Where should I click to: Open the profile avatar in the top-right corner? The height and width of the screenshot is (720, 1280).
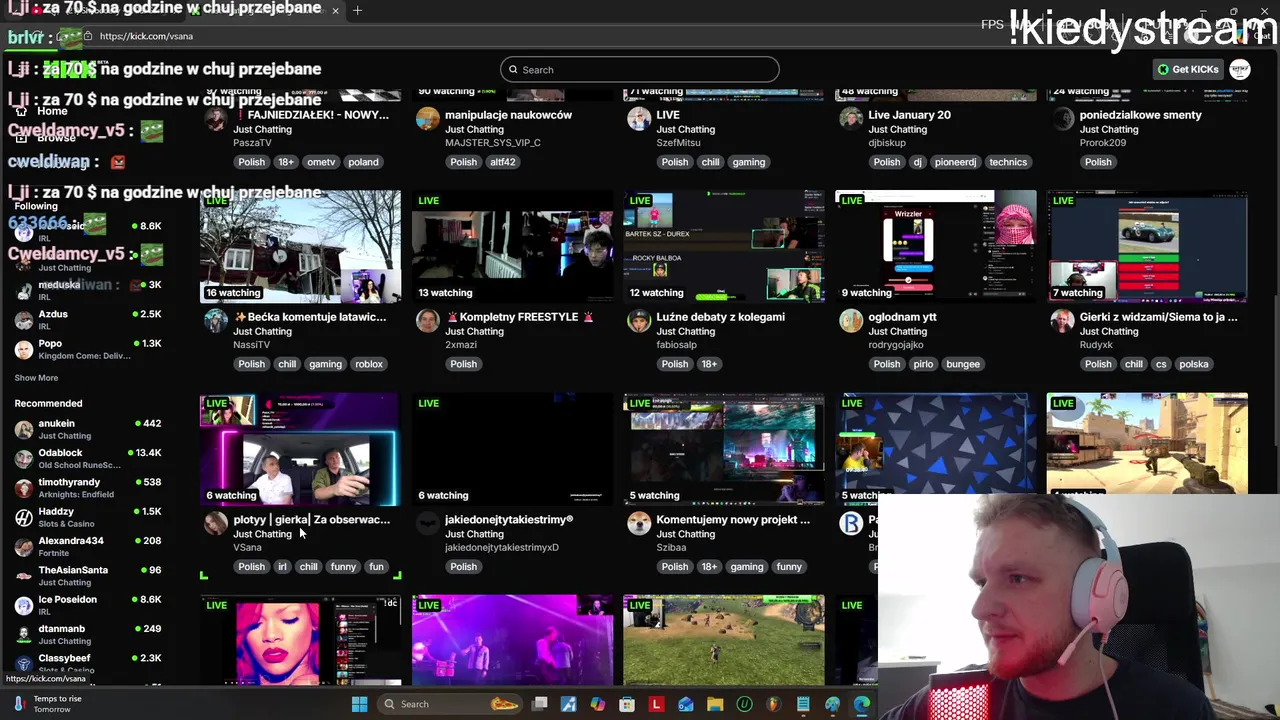coord(1240,69)
